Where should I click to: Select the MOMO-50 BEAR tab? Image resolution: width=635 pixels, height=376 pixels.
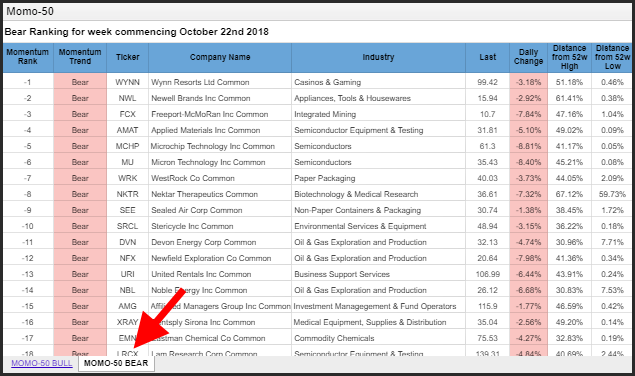116,363
